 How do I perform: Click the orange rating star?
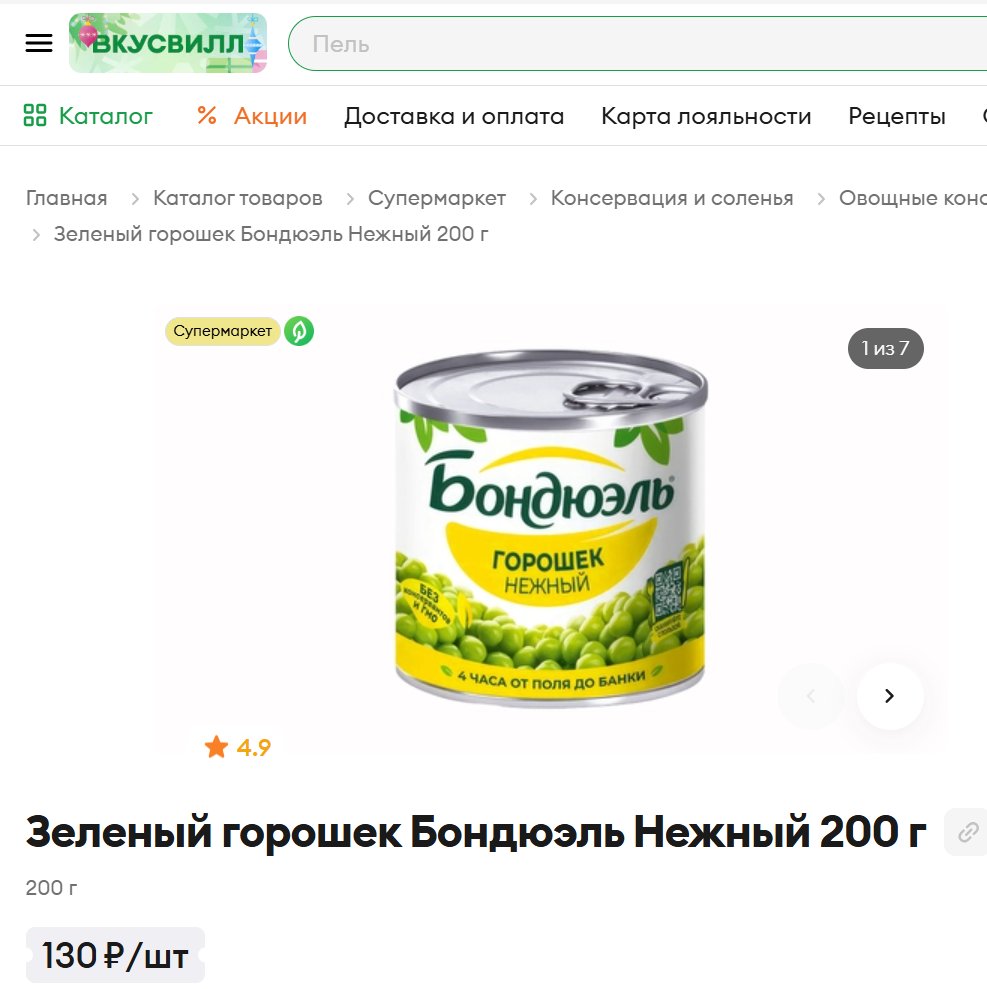[x=216, y=747]
